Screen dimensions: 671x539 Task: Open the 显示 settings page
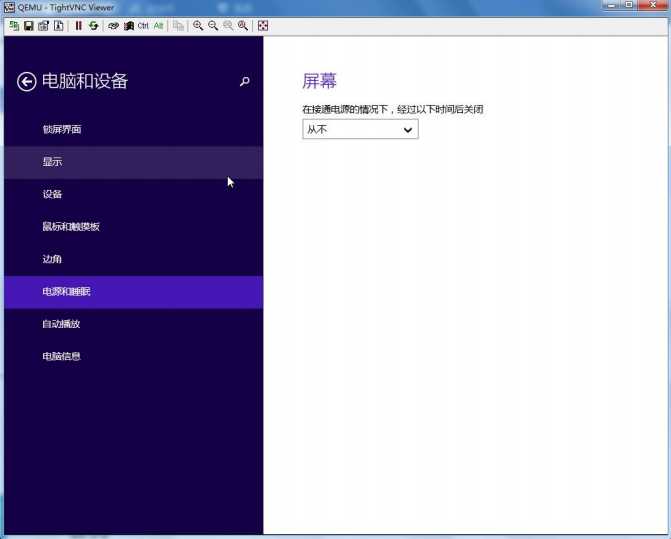pos(134,162)
